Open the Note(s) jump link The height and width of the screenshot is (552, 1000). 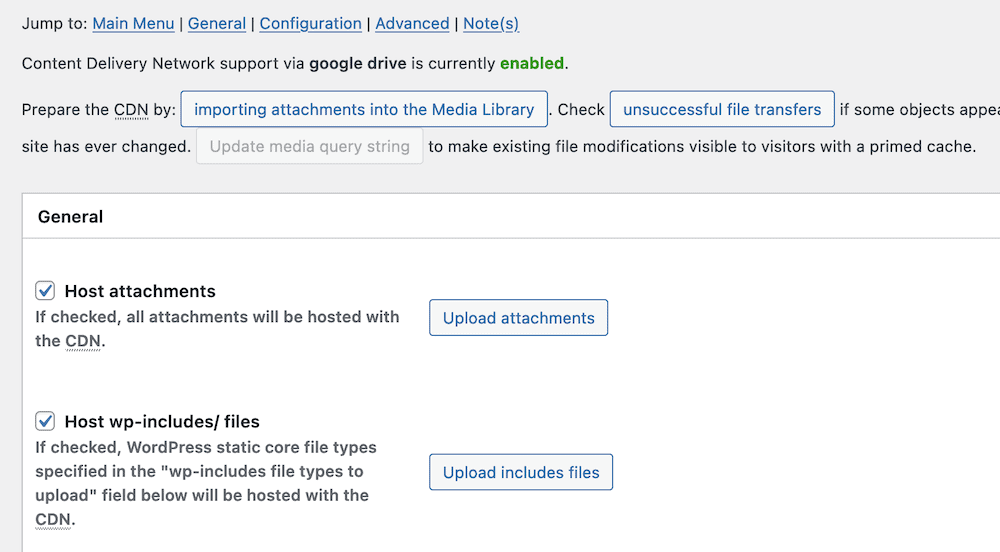click(x=490, y=23)
